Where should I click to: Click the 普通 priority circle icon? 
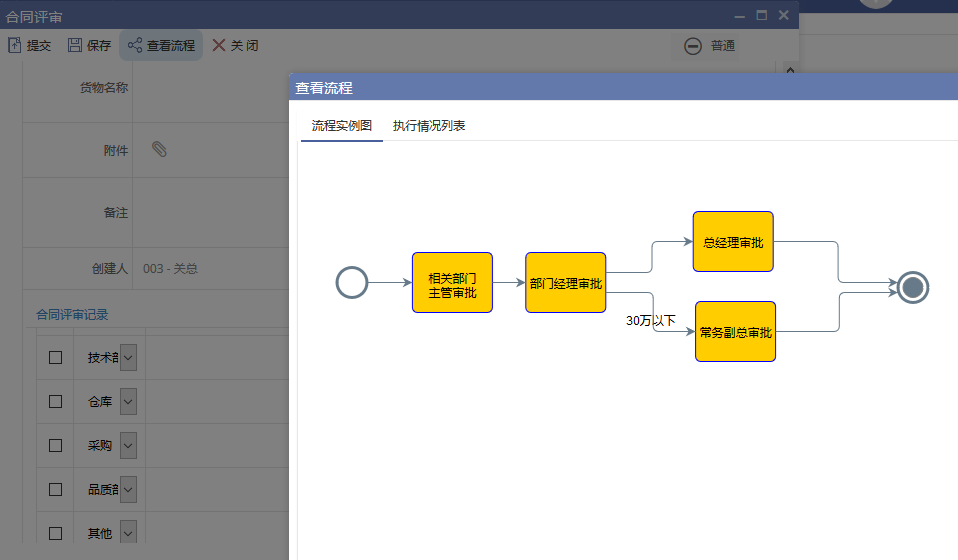pyautogui.click(x=693, y=46)
